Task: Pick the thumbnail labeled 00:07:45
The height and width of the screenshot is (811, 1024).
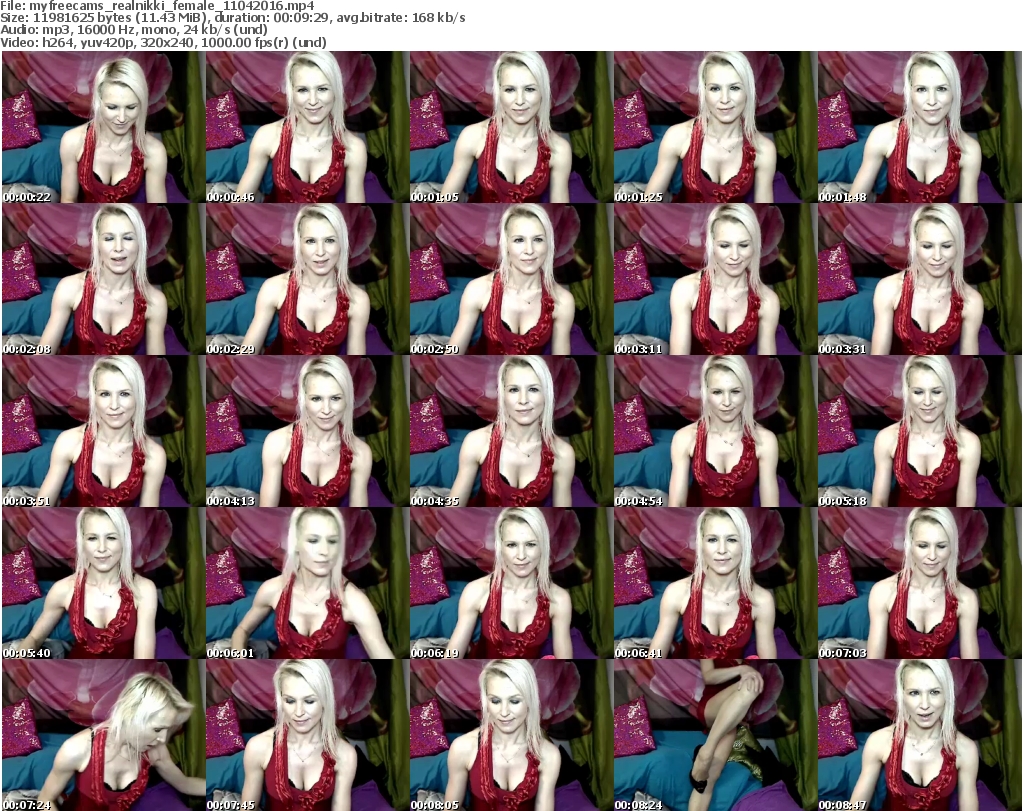Action: [x=307, y=735]
